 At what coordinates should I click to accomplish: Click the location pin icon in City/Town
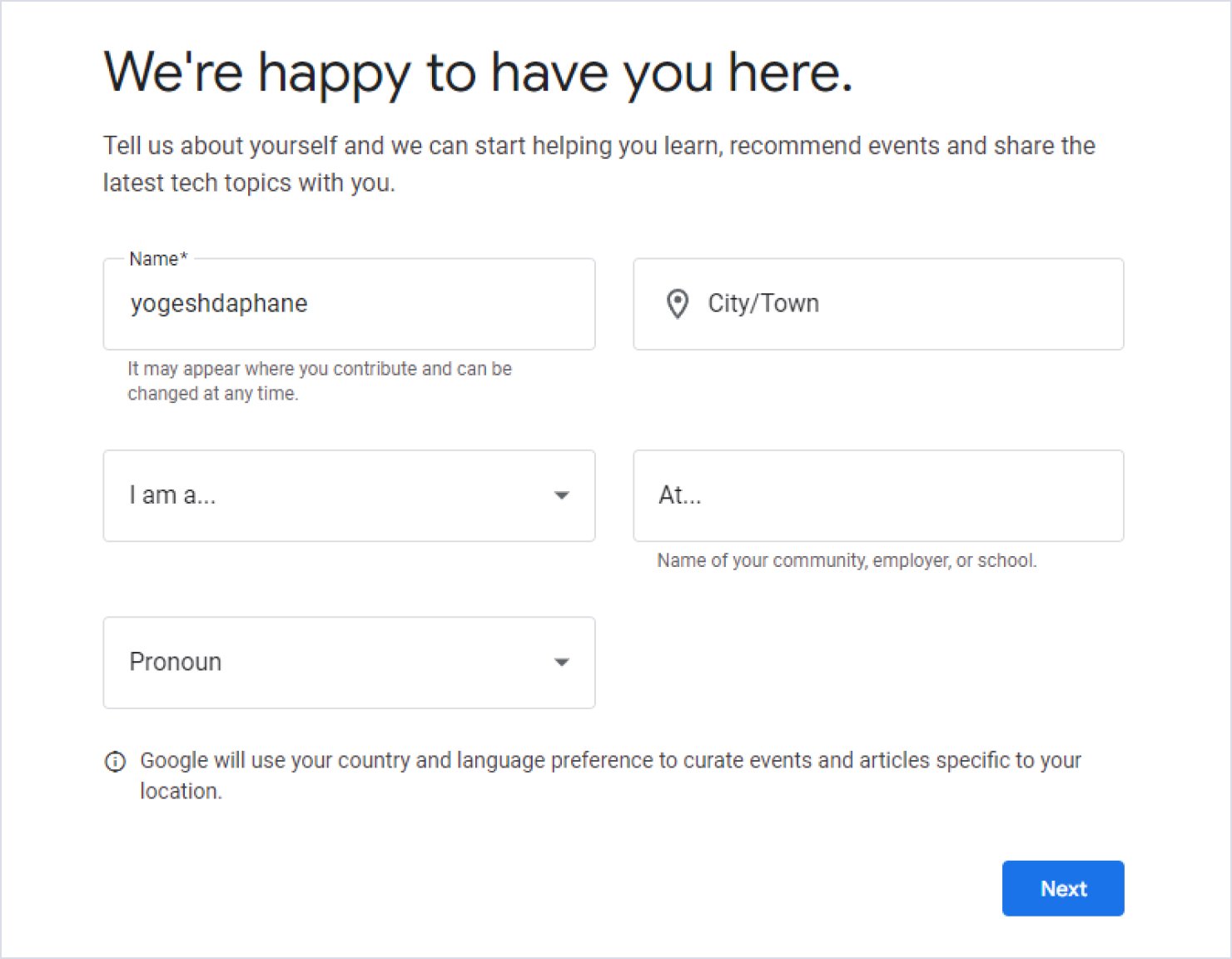point(678,304)
